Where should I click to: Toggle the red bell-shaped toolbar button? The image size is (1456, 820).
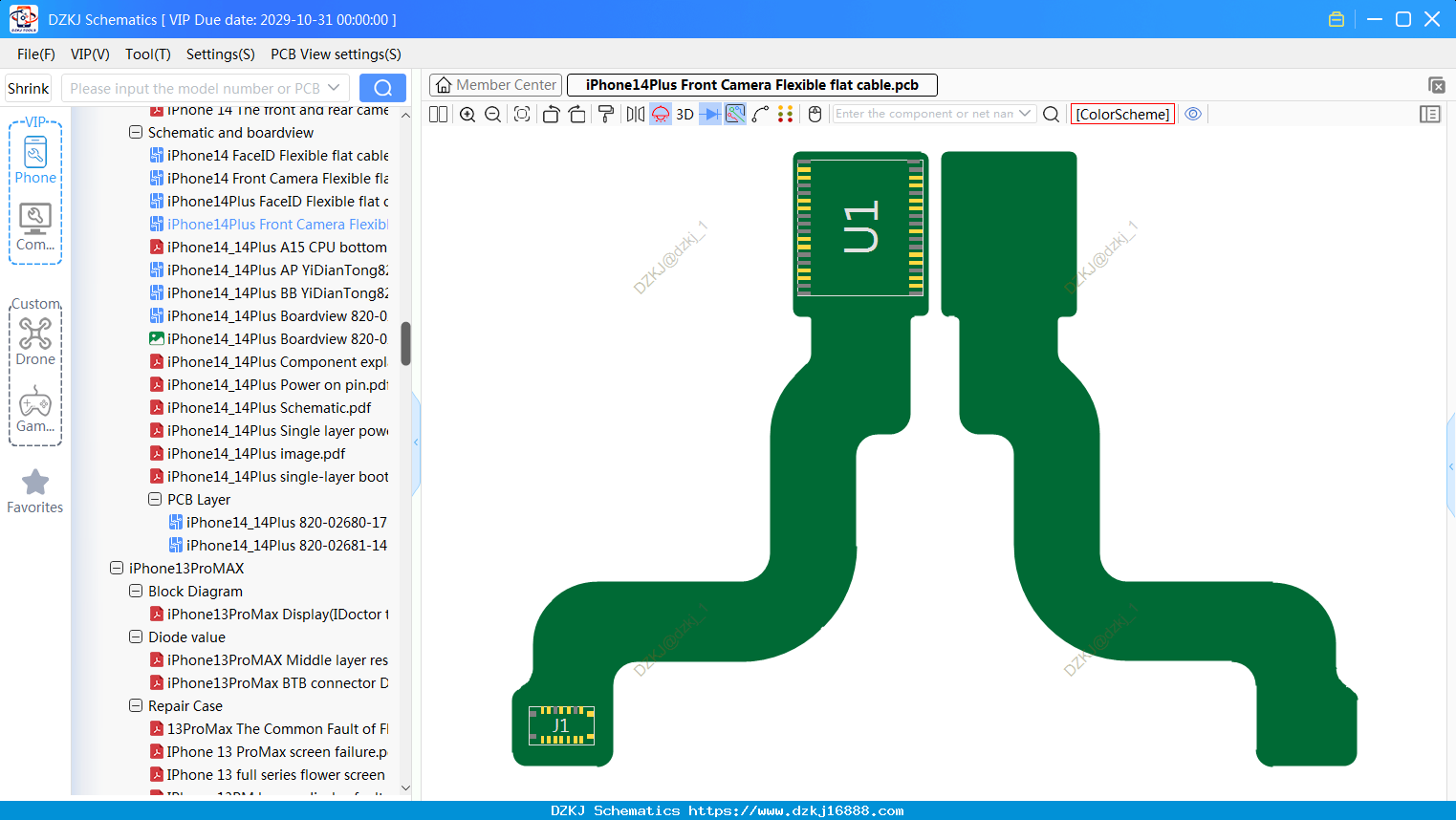661,114
